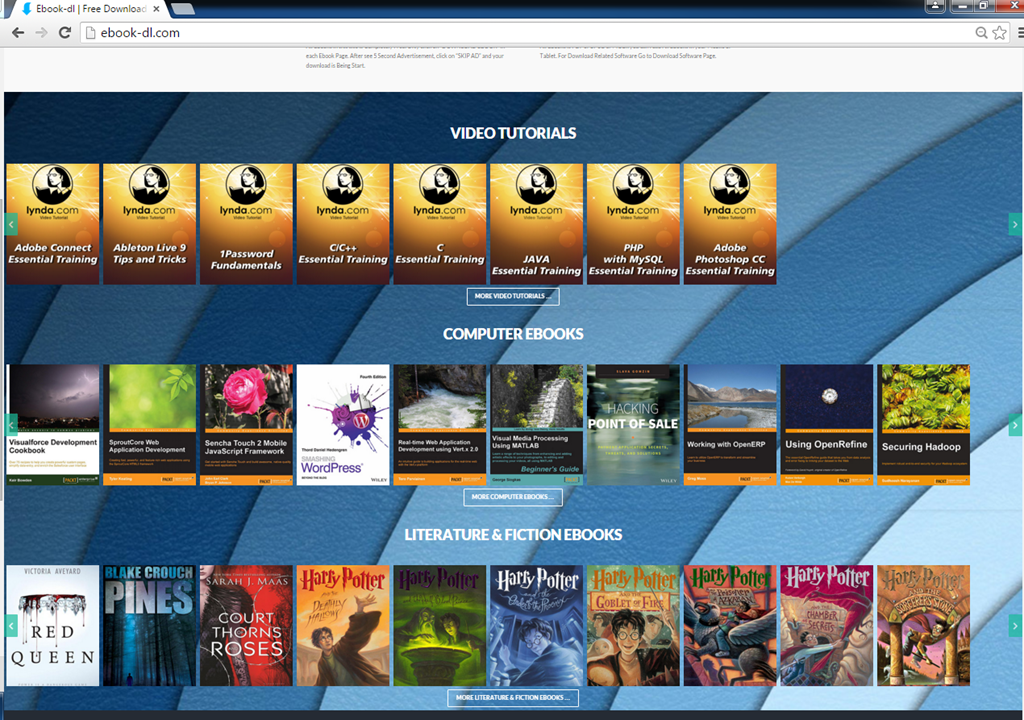Open Harry Potter Sorcerer's Stone cover

click(923, 625)
